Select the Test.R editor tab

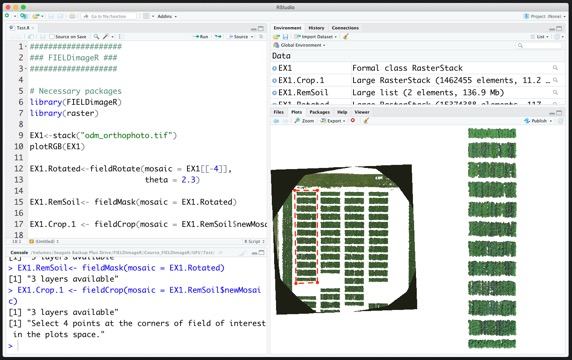[x=22, y=28]
